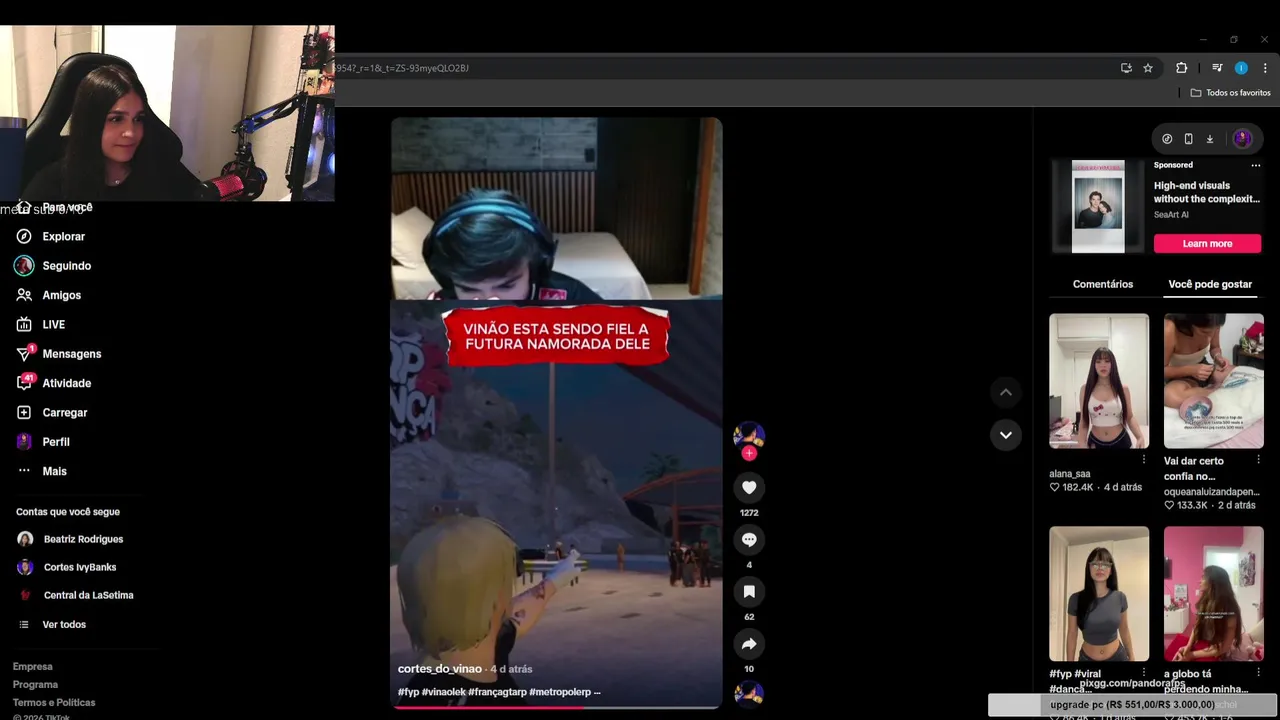The height and width of the screenshot is (720, 1280).
Task: Click the browser address bar URL
Action: (402, 68)
